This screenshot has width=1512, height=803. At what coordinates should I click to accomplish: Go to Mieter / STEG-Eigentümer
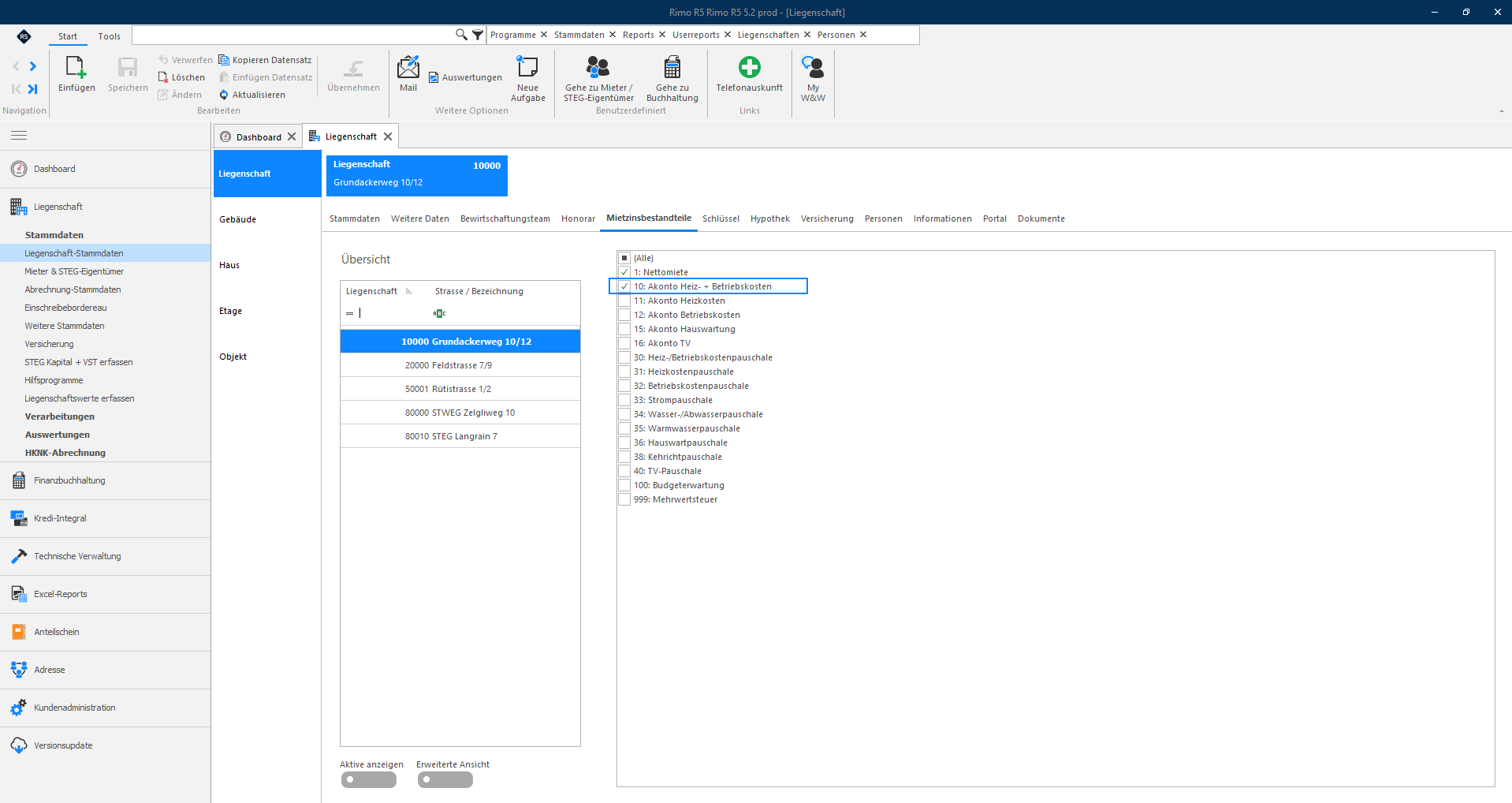tap(598, 68)
